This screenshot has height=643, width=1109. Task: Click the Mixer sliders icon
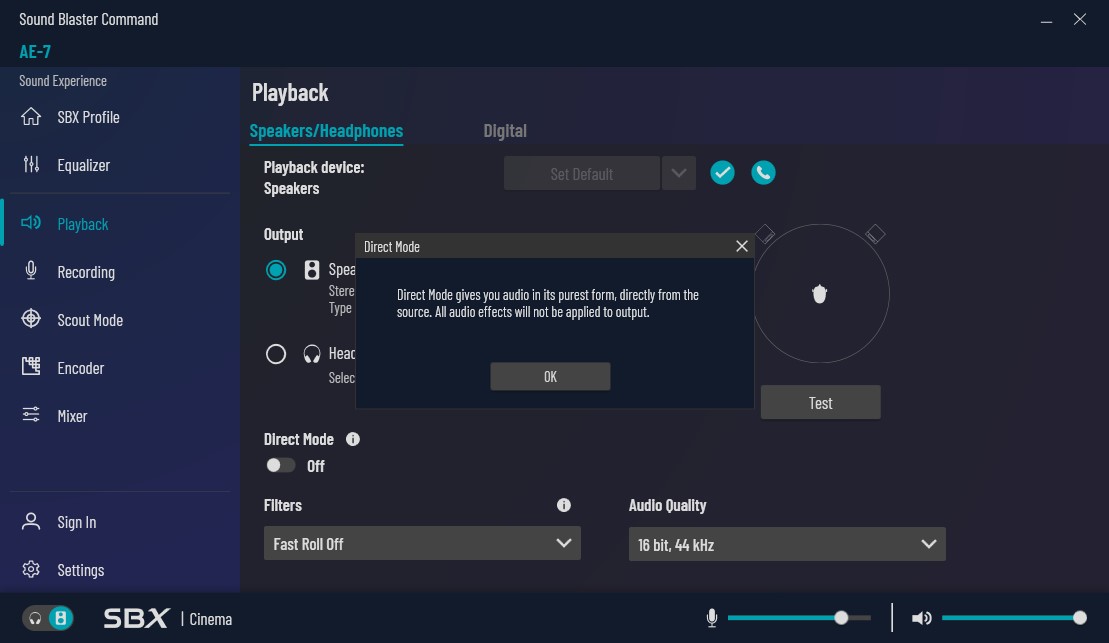(x=31, y=415)
